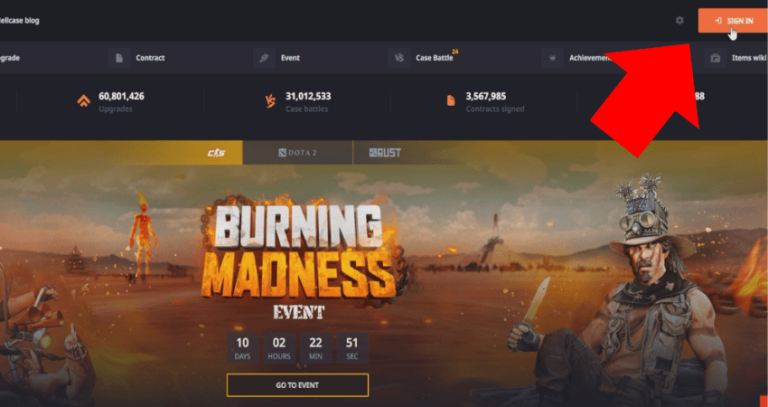
Task: Open the Event menu item
Action: [290, 58]
